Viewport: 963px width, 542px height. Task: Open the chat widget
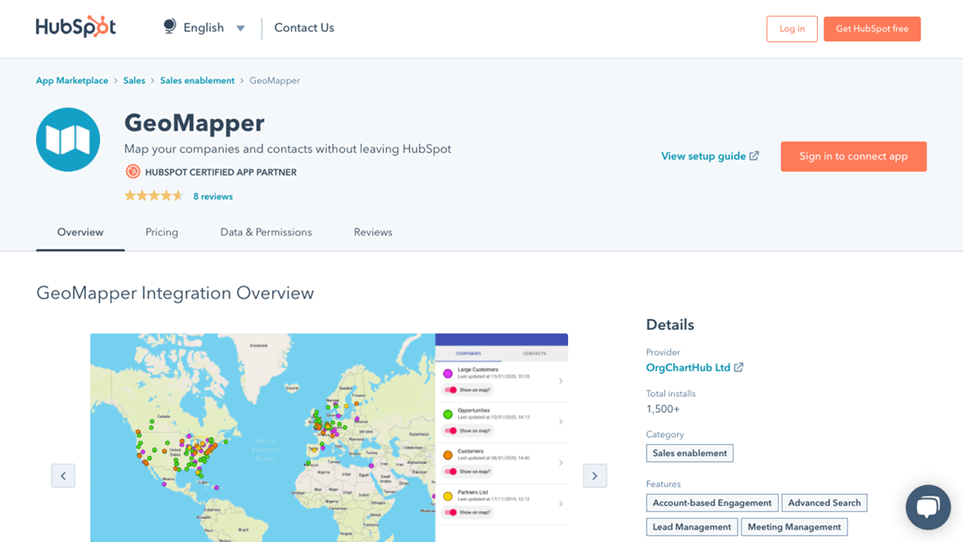click(928, 507)
